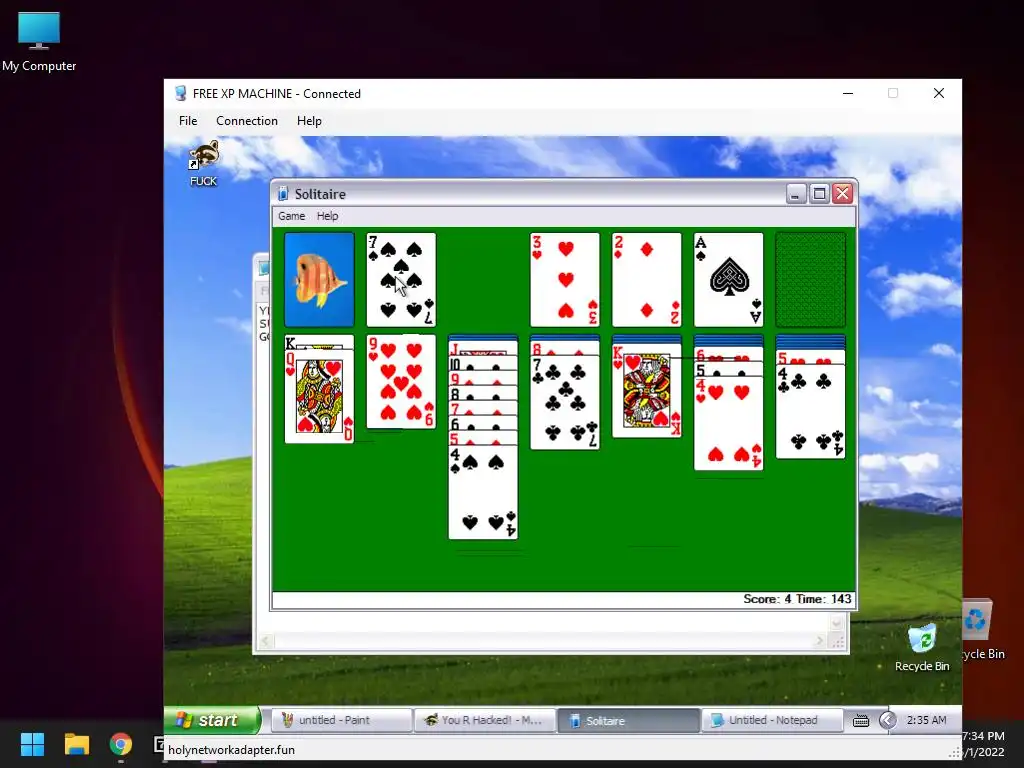Select the 9 of hearts card

(401, 381)
